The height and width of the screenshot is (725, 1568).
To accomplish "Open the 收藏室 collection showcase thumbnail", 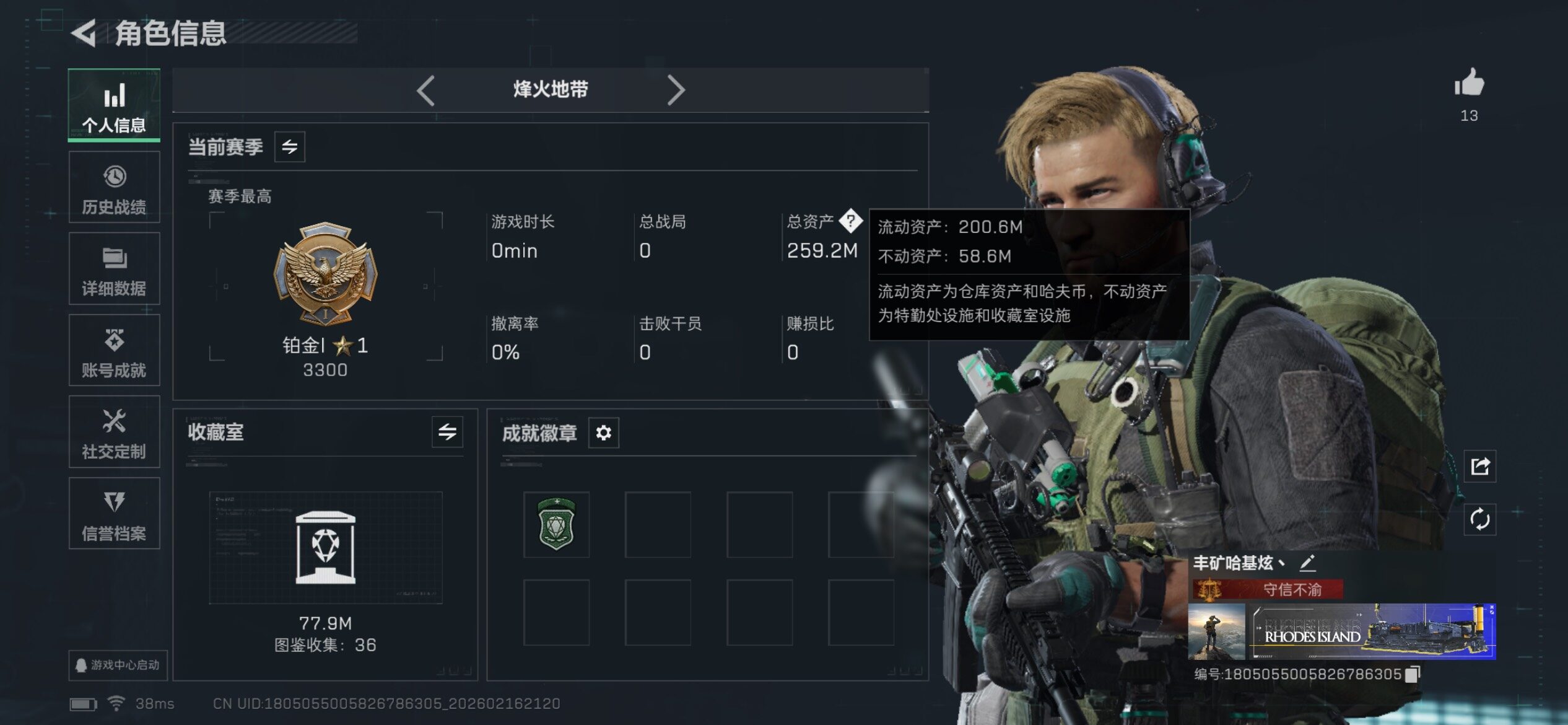I will click(326, 548).
